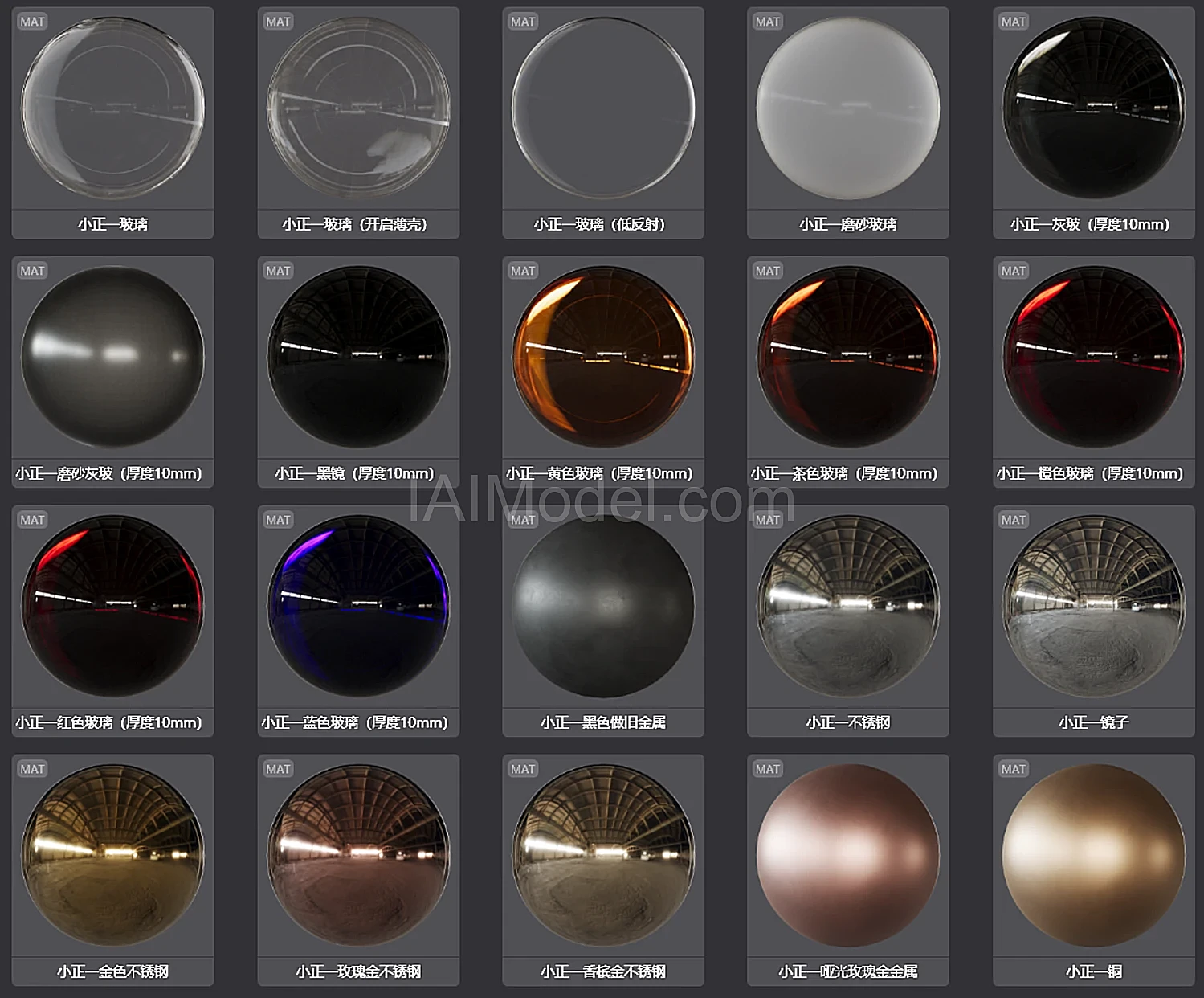The image size is (1204, 998).
Task: Click MAT badge on 小正—磨砂玻璃 card
Action: pos(768,22)
